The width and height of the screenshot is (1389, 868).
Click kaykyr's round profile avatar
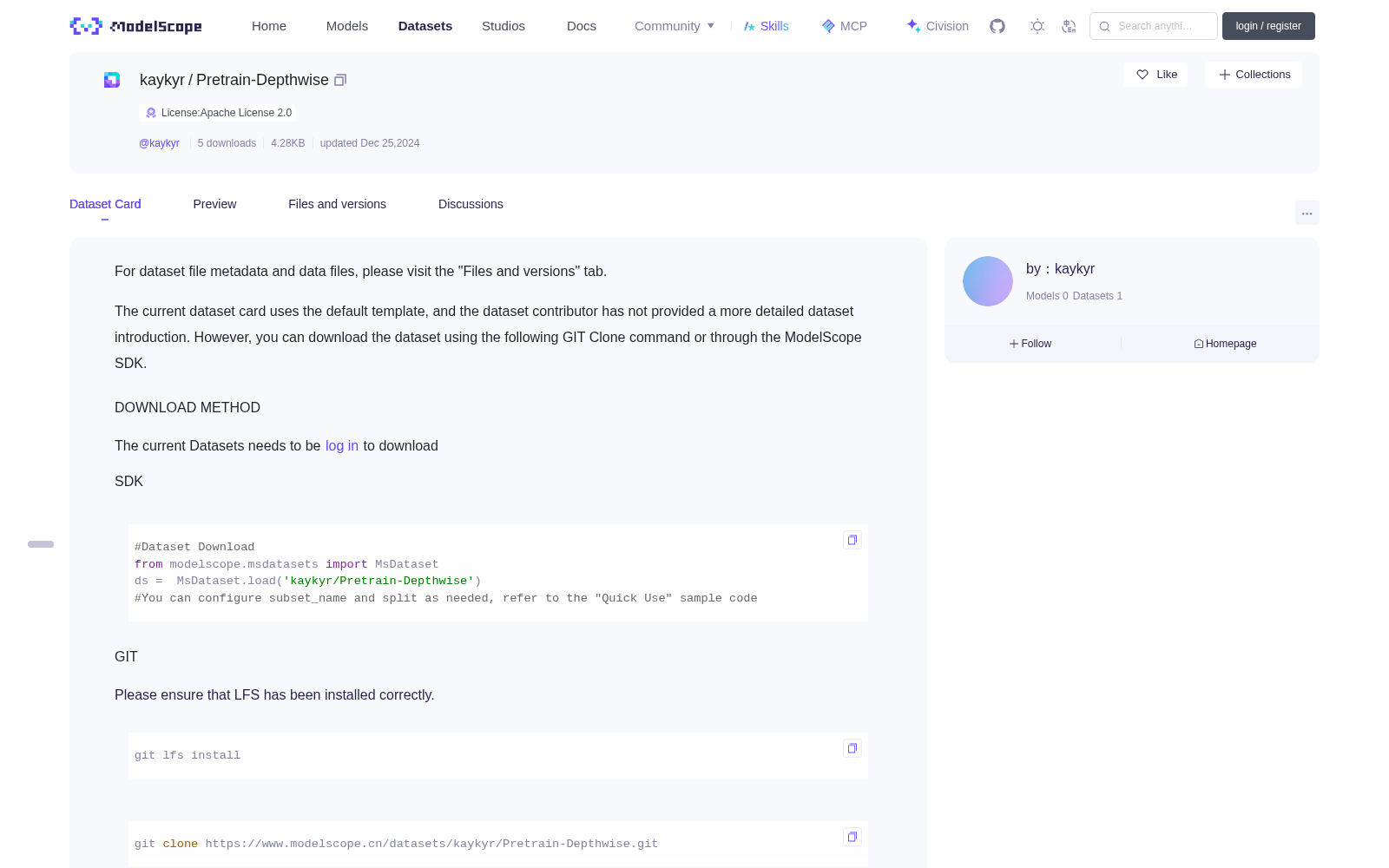click(988, 281)
